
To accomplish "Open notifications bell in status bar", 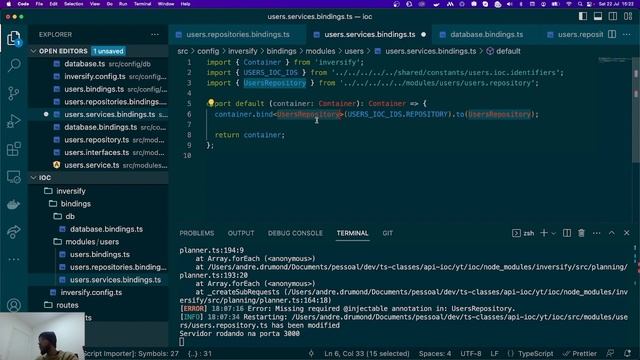I will click(627, 353).
